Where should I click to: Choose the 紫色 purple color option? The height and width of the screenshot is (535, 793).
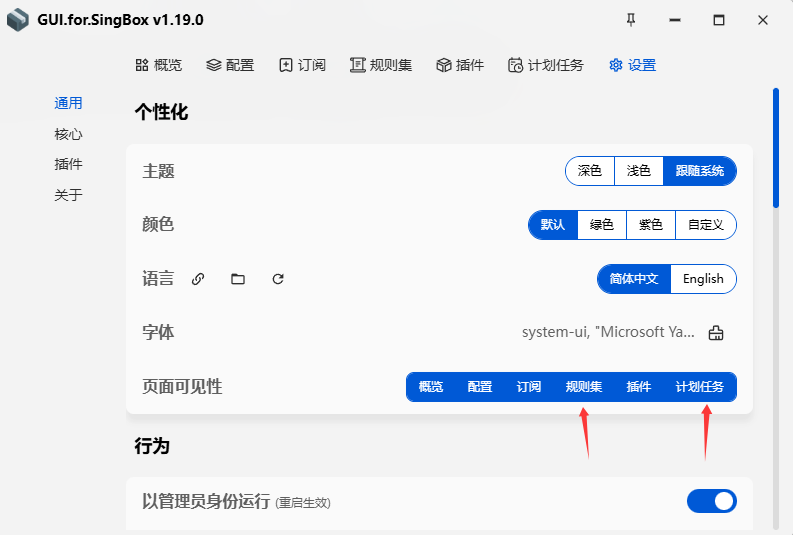(651, 225)
